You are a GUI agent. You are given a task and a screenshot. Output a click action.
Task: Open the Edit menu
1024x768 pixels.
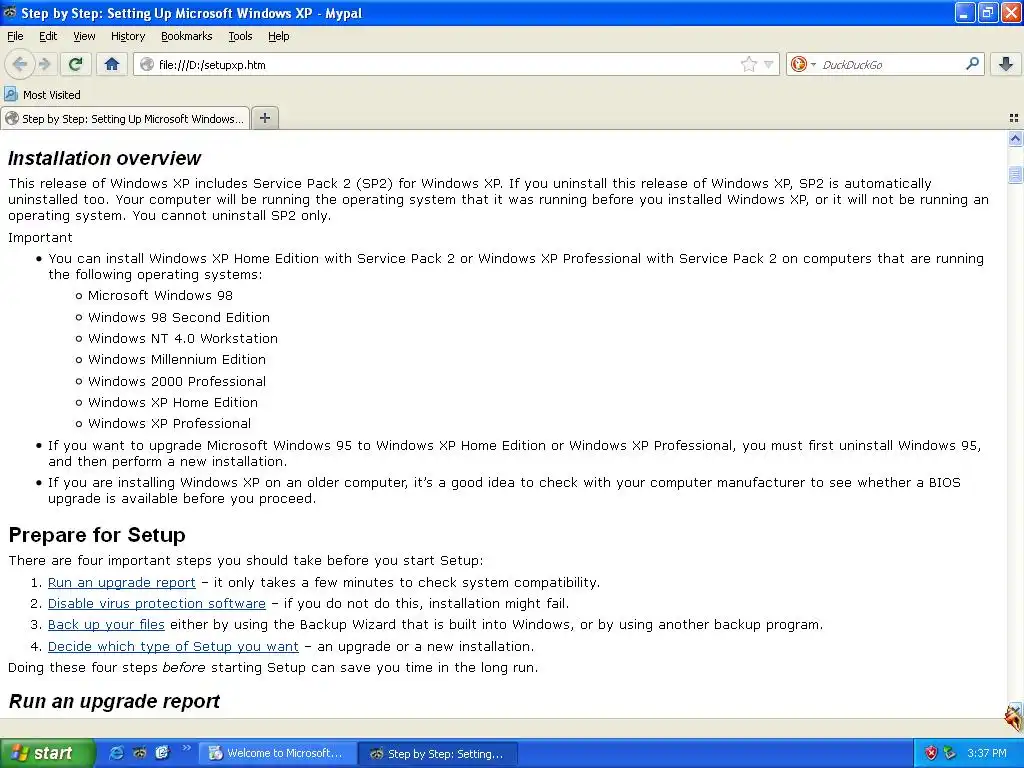click(x=48, y=36)
